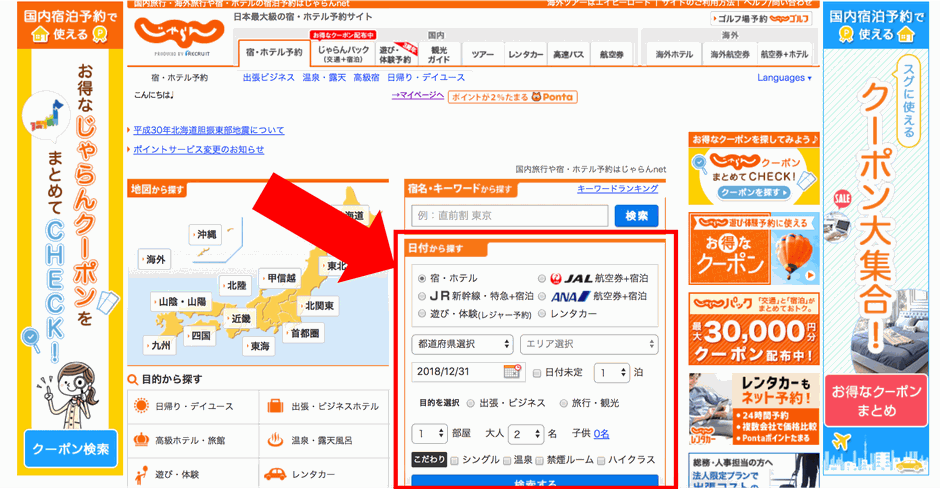Open the number of nights dropdown
The width and height of the screenshot is (940, 489).
611,373
